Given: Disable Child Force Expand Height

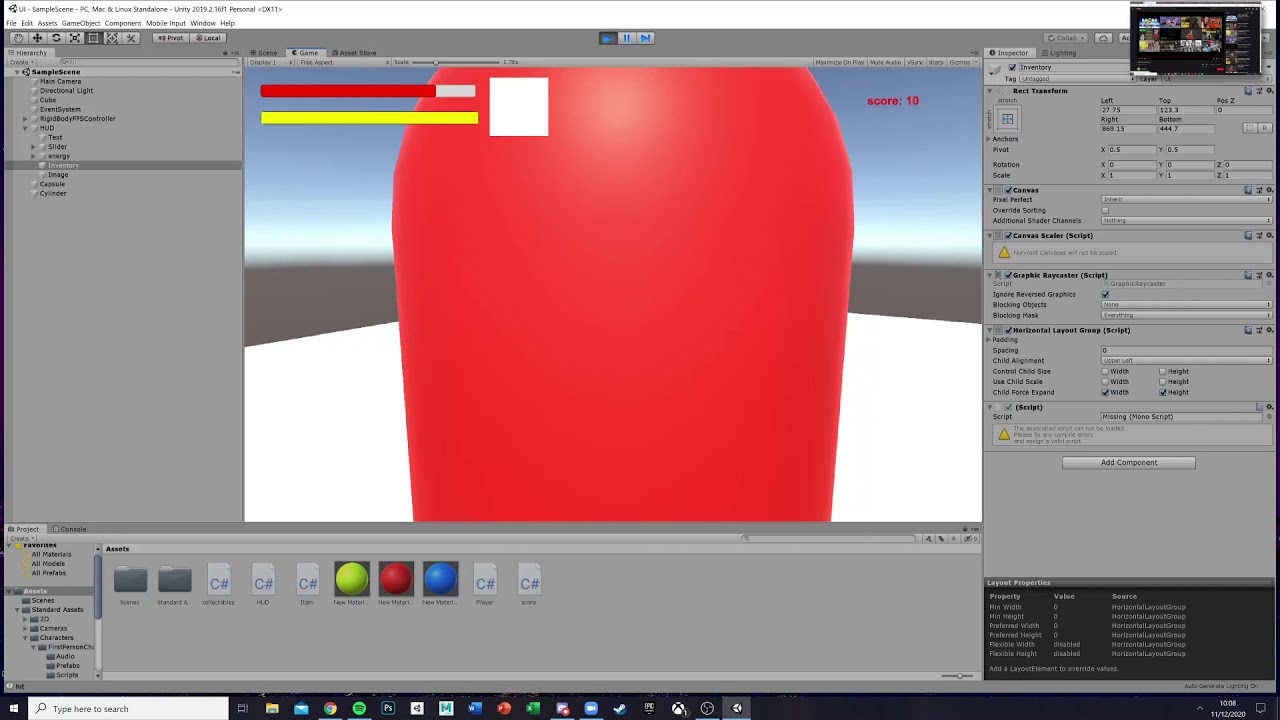Looking at the screenshot, I should click(x=1163, y=392).
